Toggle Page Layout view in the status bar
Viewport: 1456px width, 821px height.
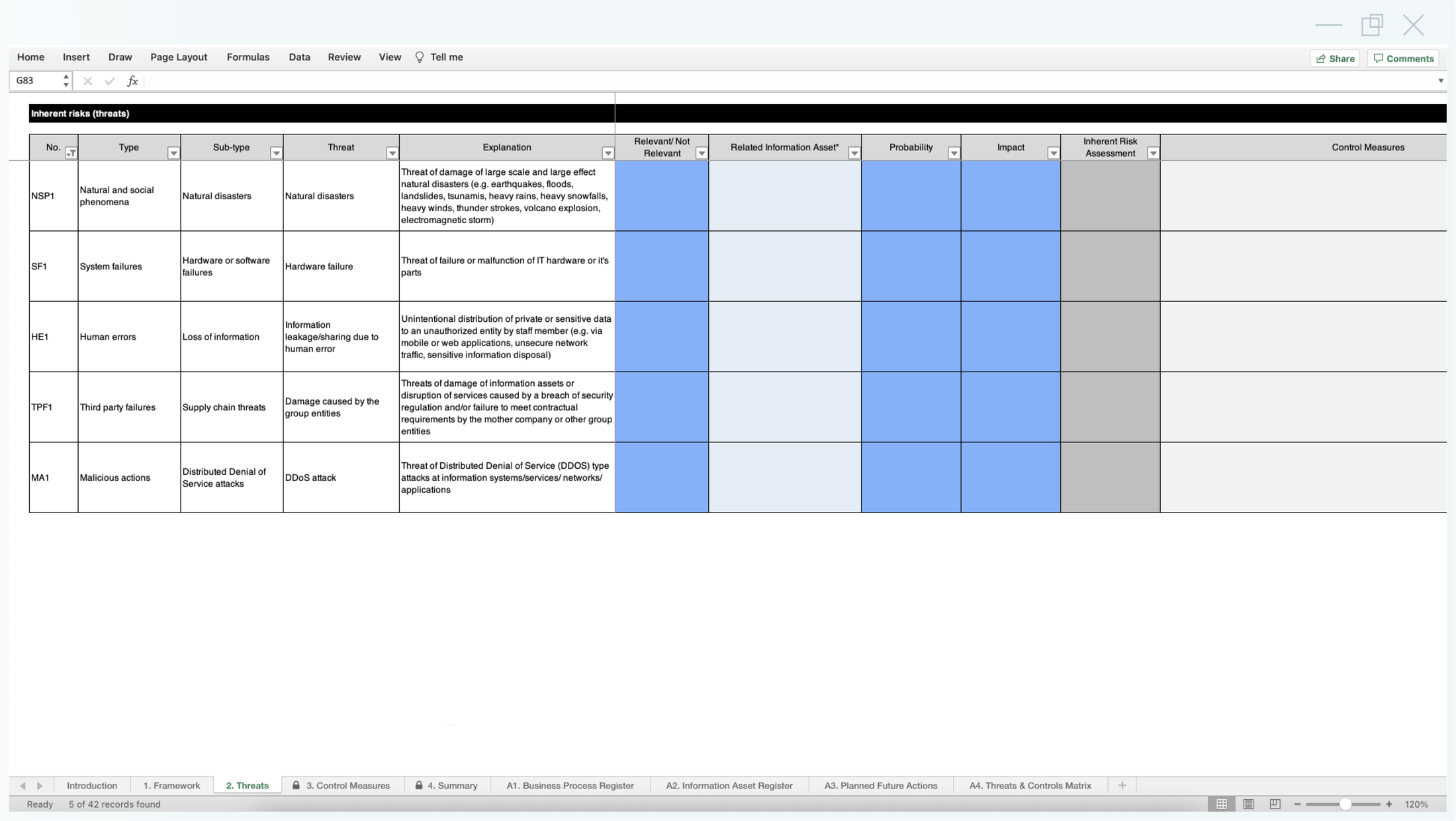(1248, 804)
